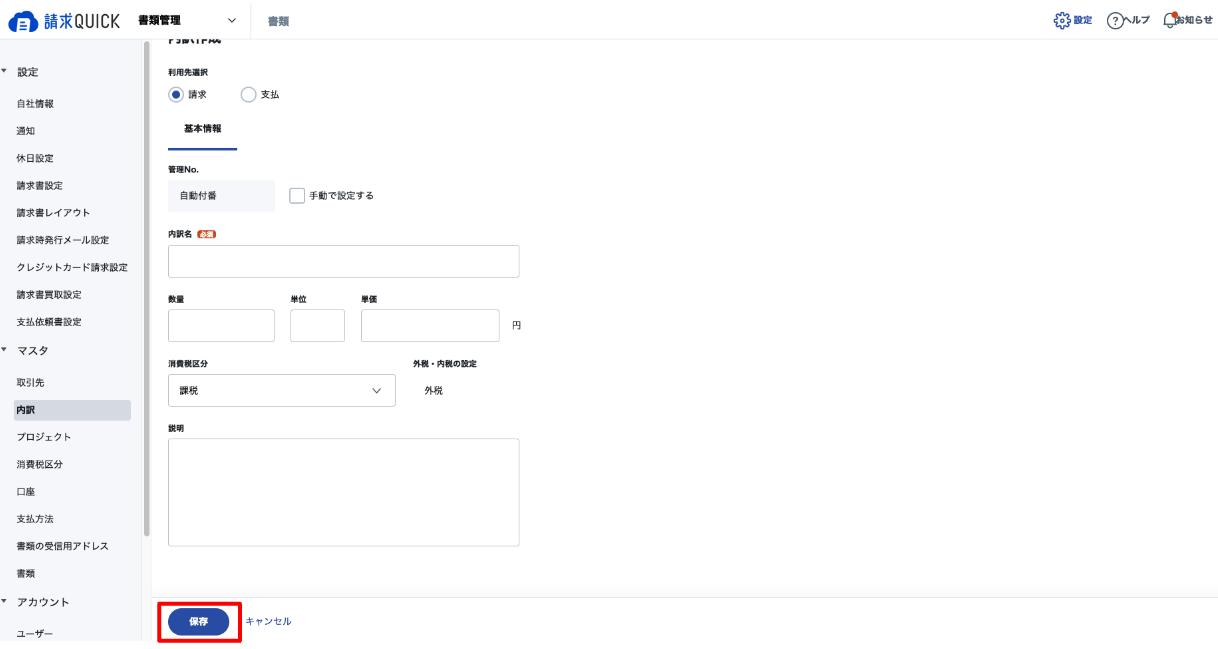Switch to the 基本情報 tab
This screenshot has height=649, width=1218.
(x=203, y=129)
